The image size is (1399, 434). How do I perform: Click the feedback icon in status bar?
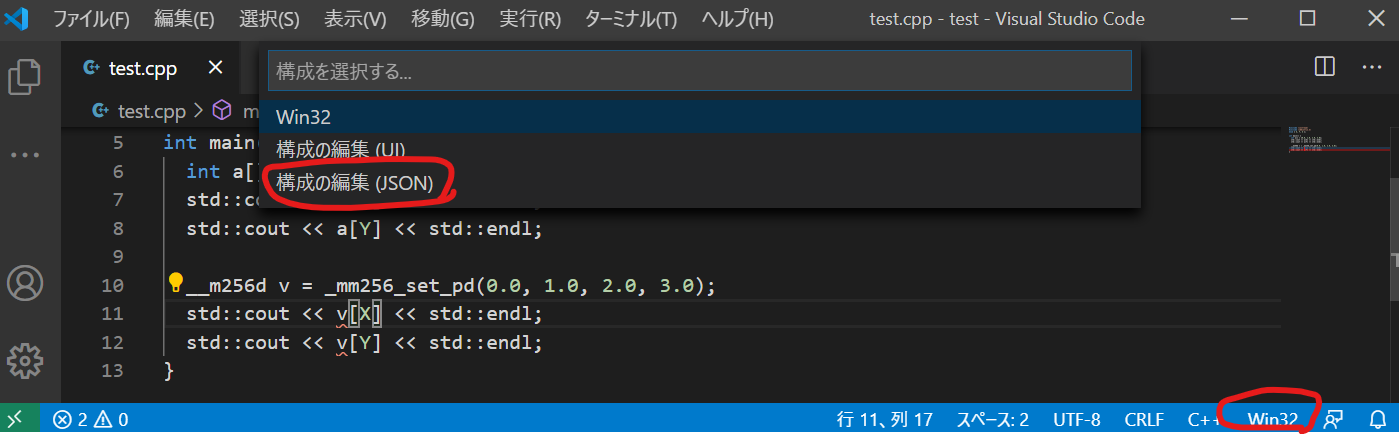click(x=1333, y=420)
